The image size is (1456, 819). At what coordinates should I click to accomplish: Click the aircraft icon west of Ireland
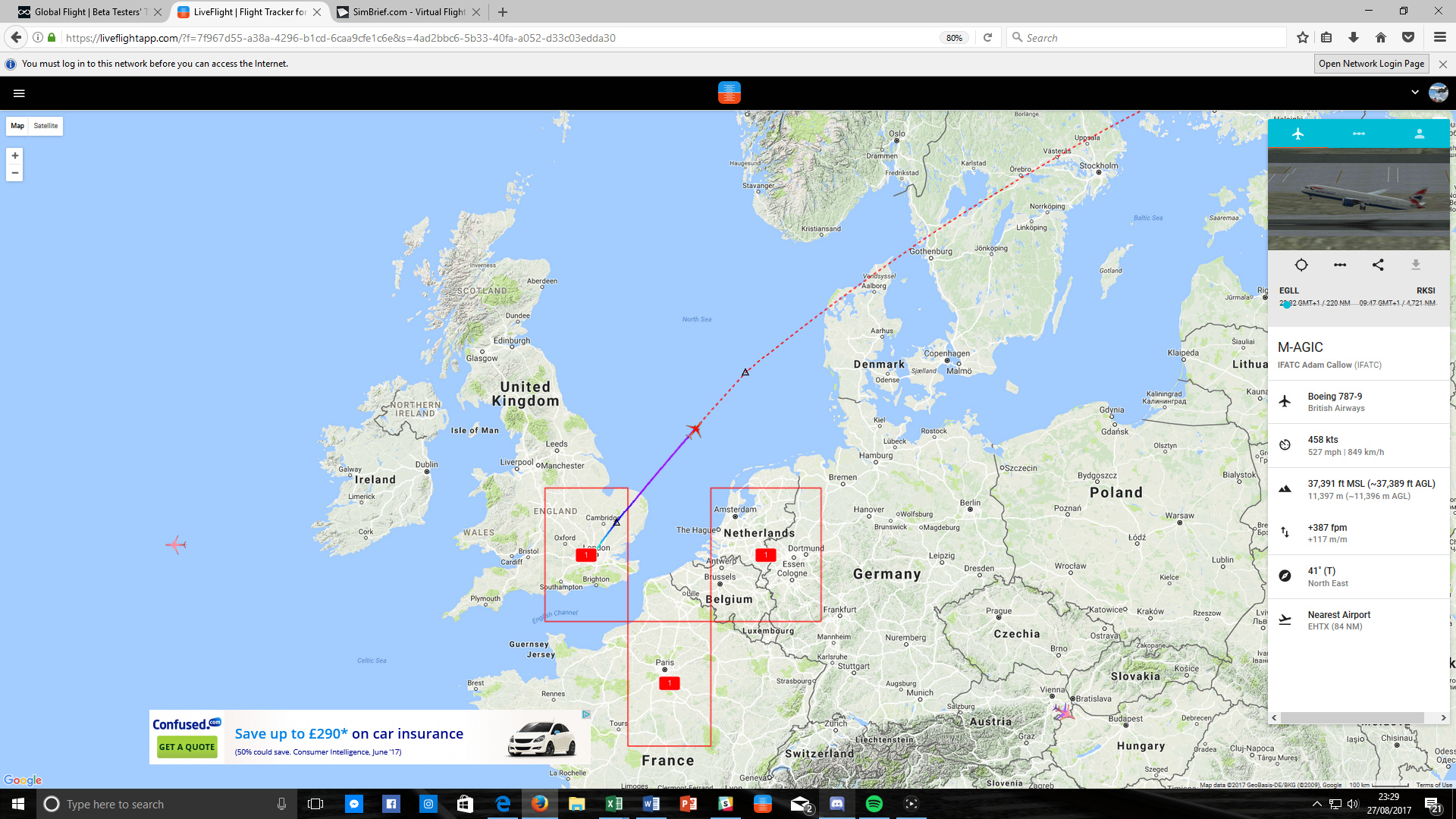pos(176,544)
